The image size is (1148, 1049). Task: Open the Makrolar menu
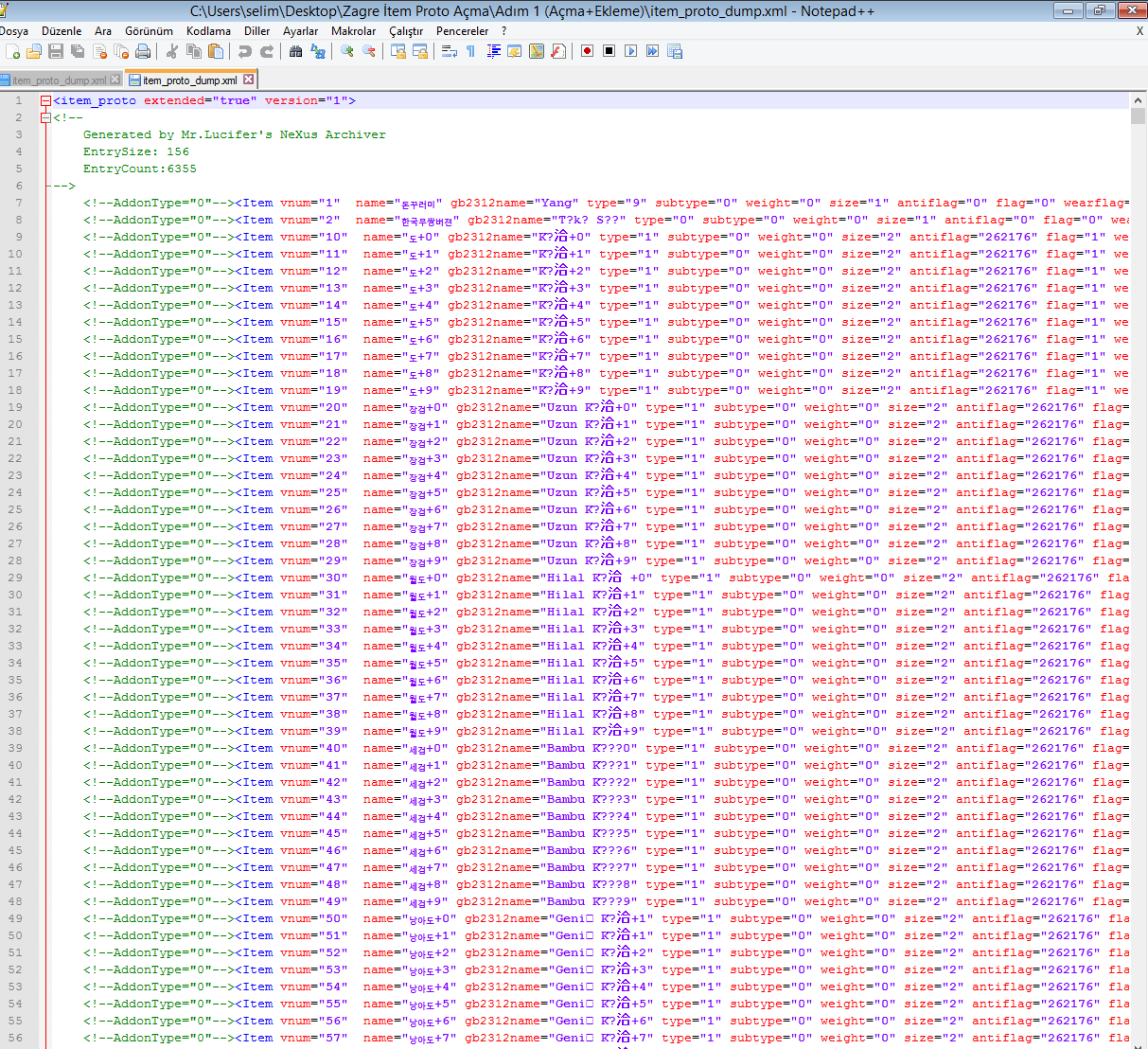pyautogui.click(x=354, y=31)
